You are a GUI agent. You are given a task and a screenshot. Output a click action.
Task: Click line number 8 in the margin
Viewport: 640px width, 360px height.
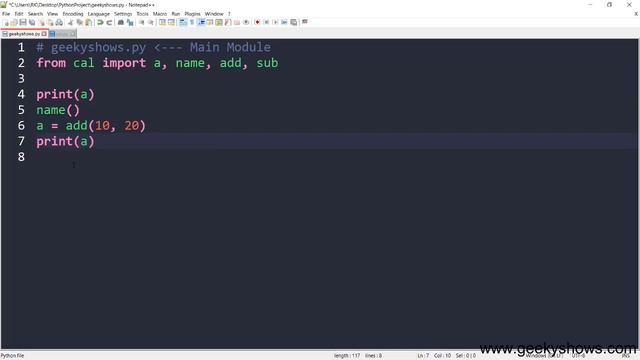[x=21, y=157]
